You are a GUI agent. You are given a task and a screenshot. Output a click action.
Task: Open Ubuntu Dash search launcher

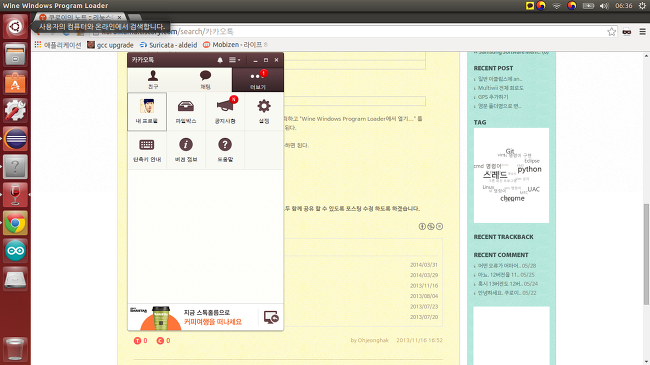click(x=15, y=27)
